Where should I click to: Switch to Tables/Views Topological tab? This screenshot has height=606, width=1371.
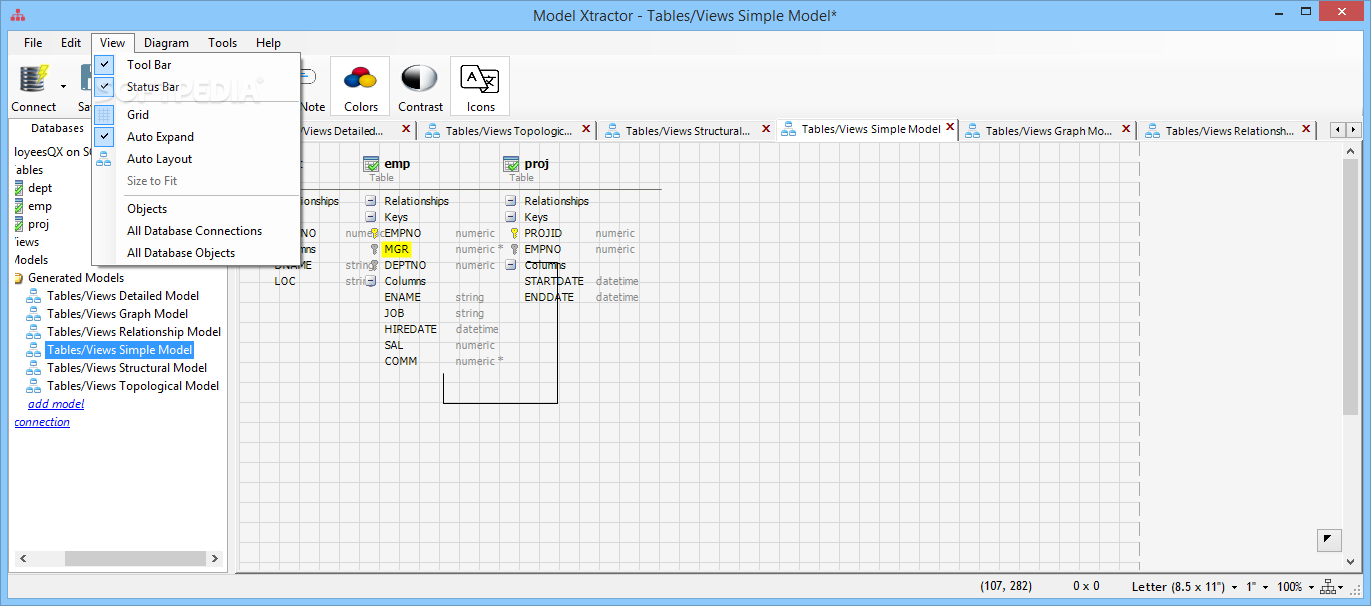tap(509, 130)
